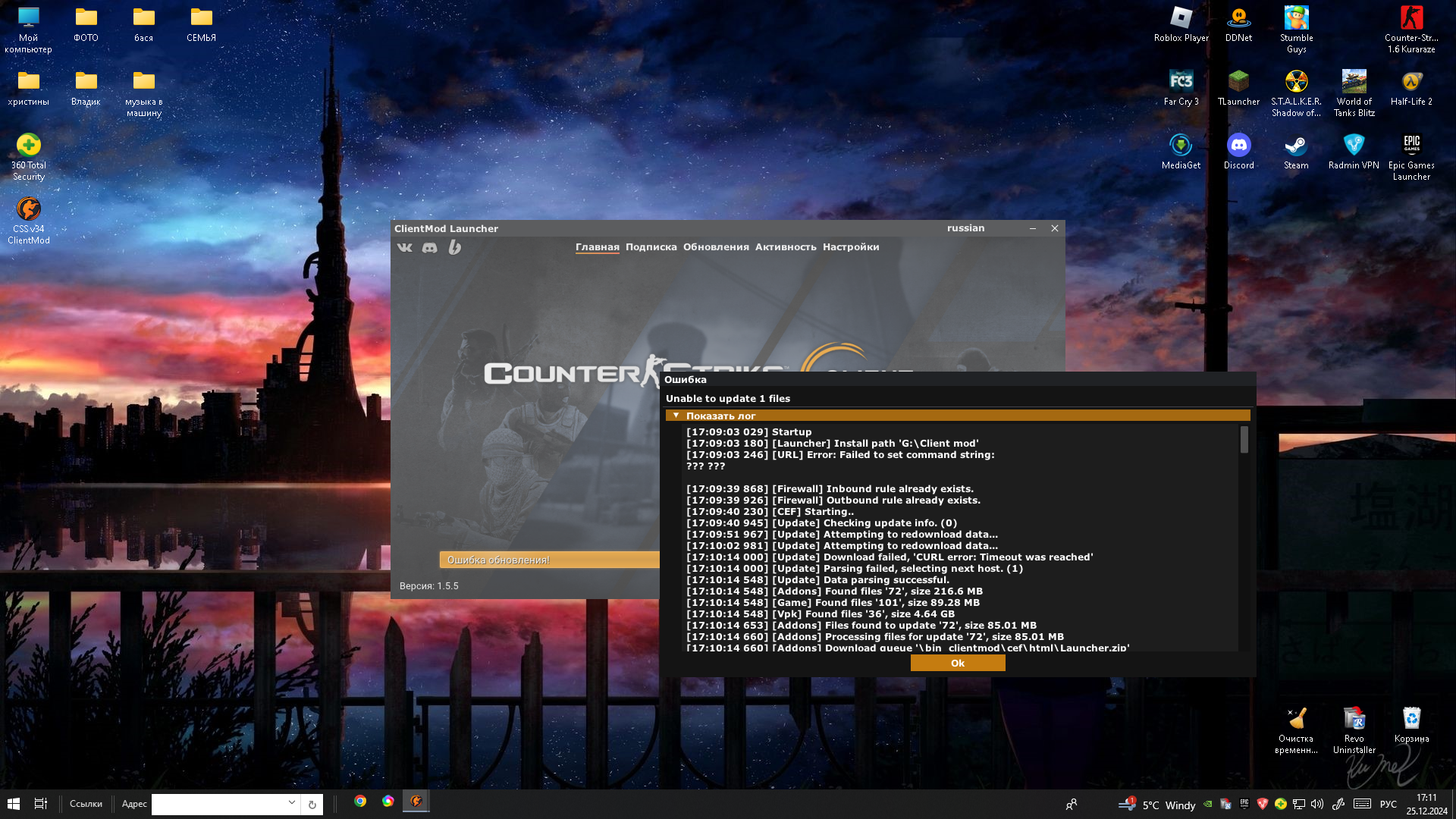The image size is (1456, 819).
Task: Select the музыка в машину folder
Action: [144, 94]
